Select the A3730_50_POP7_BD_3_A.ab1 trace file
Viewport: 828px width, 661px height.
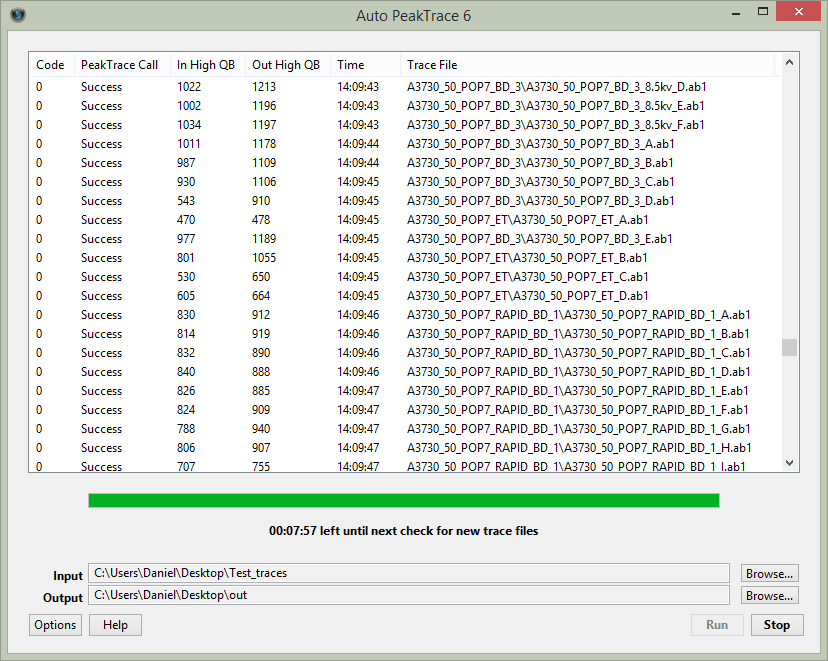(x=541, y=144)
